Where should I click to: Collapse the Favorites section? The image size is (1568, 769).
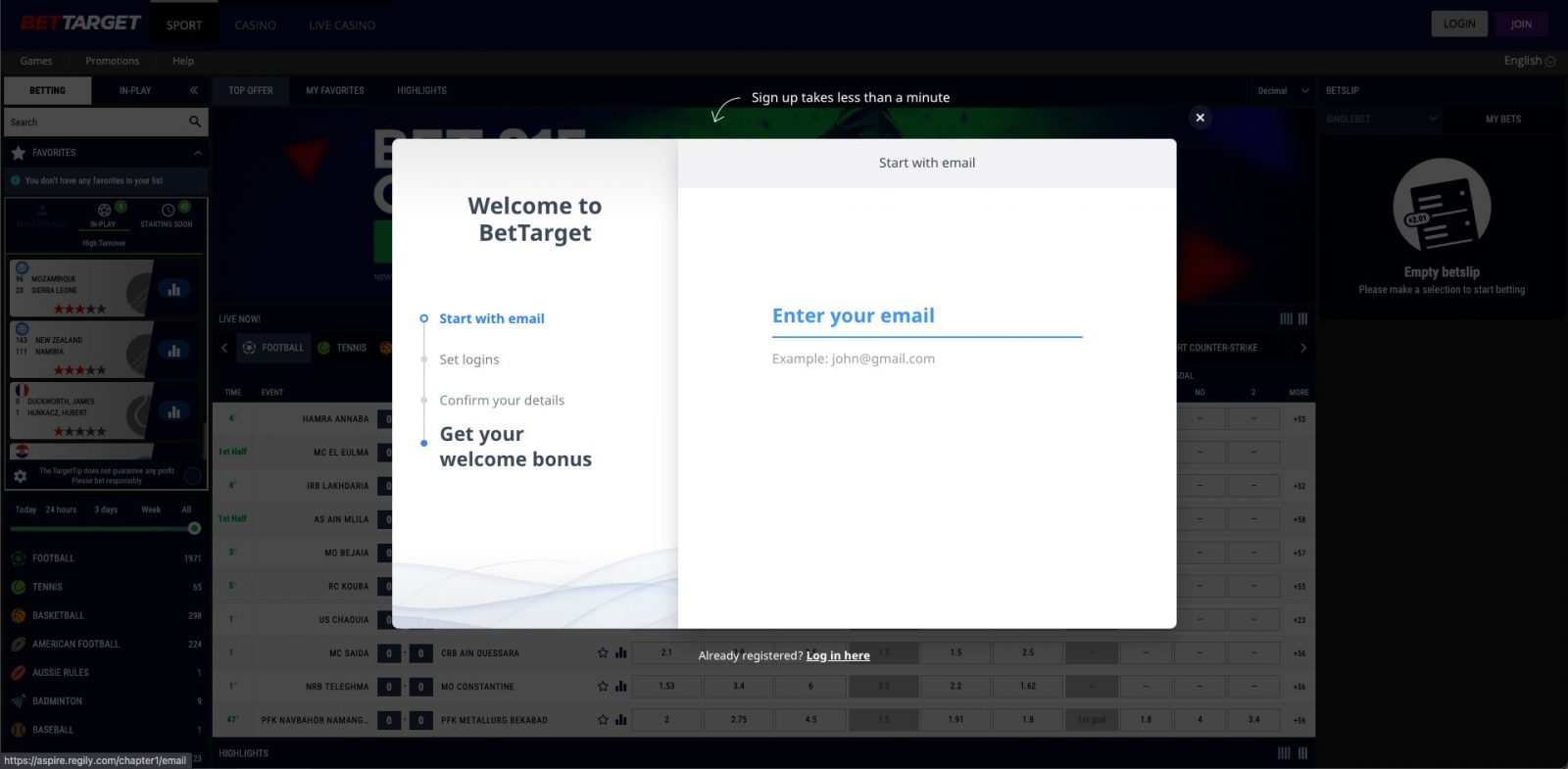(x=197, y=153)
